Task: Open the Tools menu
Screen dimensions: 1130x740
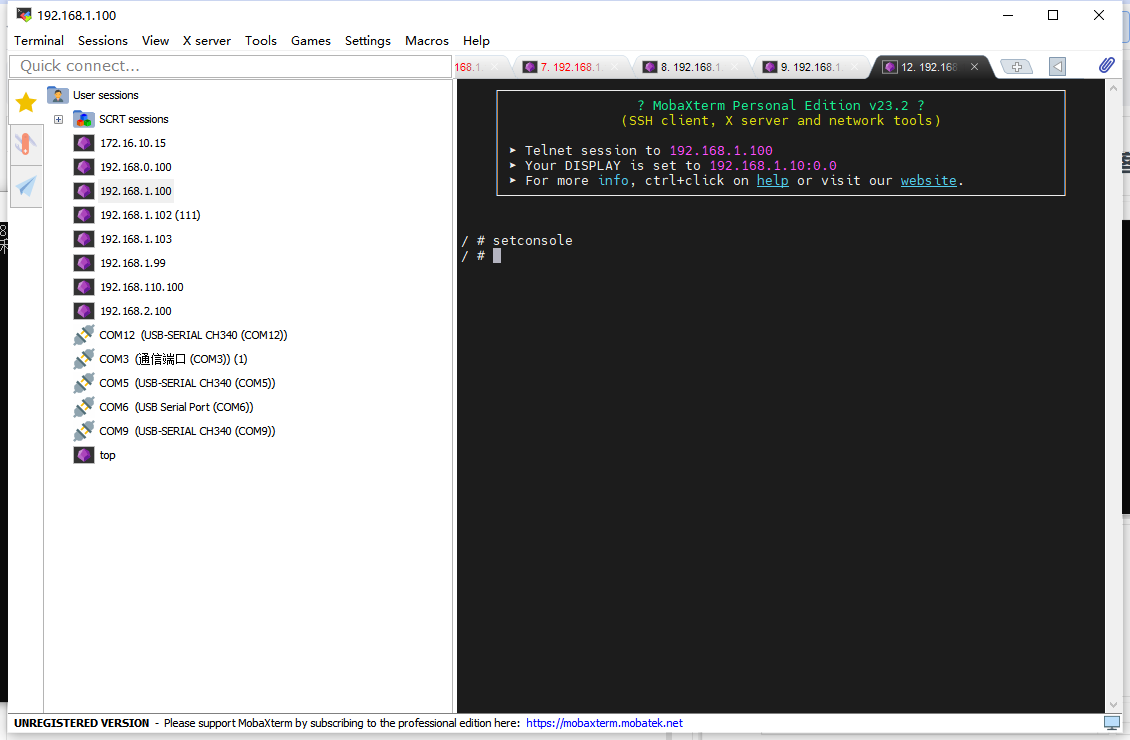Action: click(261, 40)
